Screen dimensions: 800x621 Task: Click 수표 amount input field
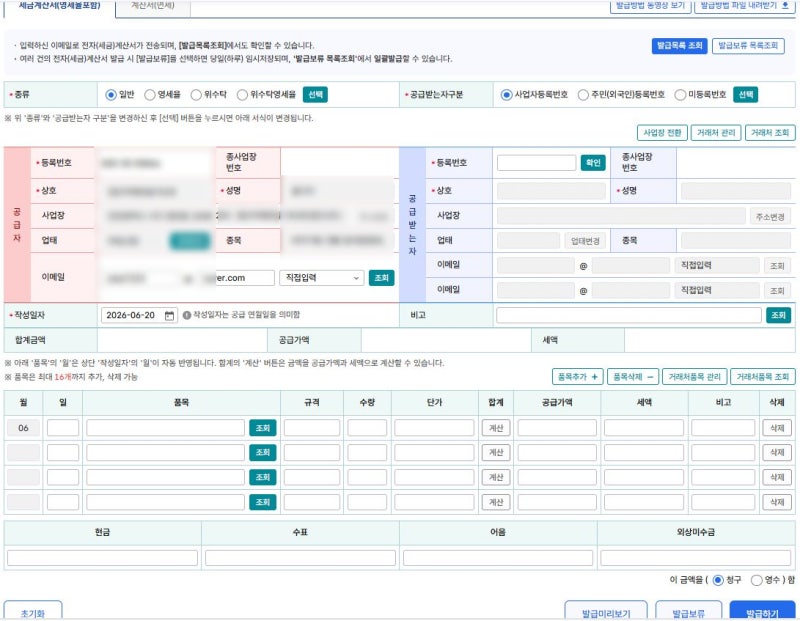[x=300, y=558]
